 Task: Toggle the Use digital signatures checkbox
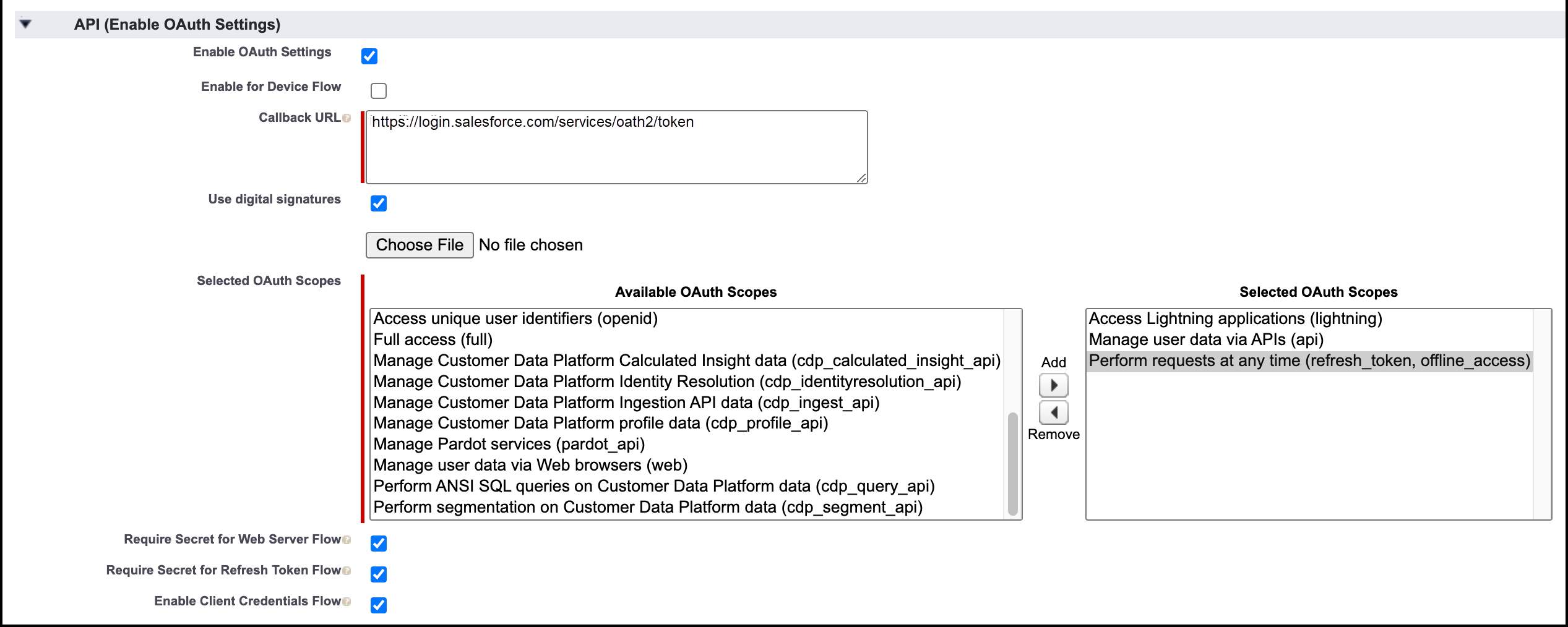point(379,203)
